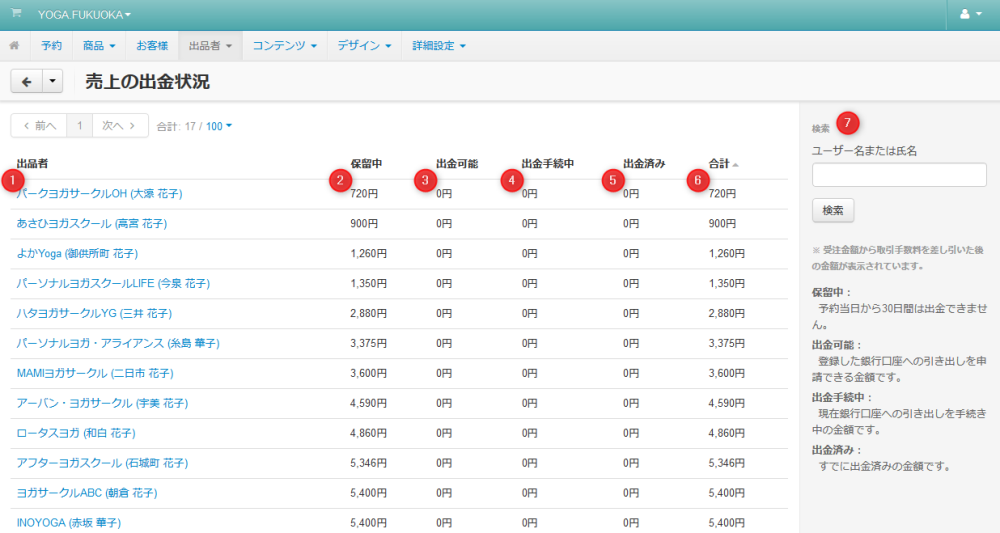
Task: Click the shopping cart icon
Action: point(16,13)
